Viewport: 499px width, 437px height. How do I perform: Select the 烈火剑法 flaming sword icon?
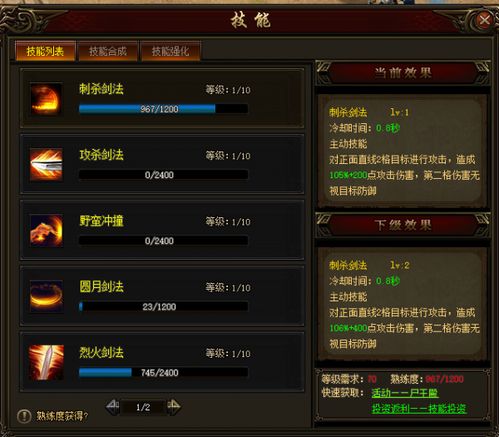[46, 363]
